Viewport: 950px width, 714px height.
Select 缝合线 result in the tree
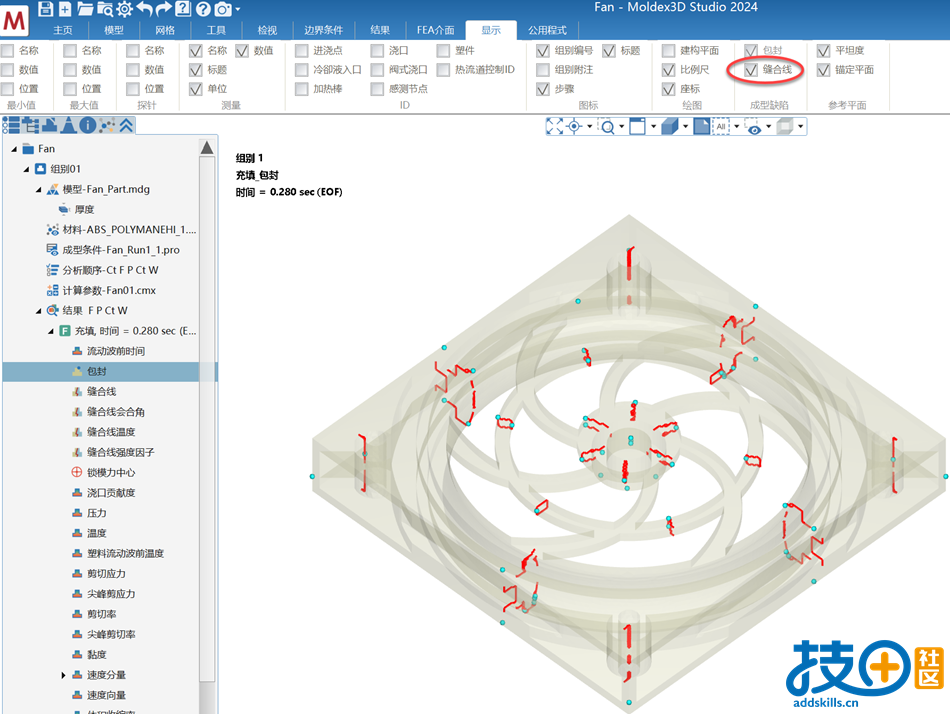(x=101, y=392)
